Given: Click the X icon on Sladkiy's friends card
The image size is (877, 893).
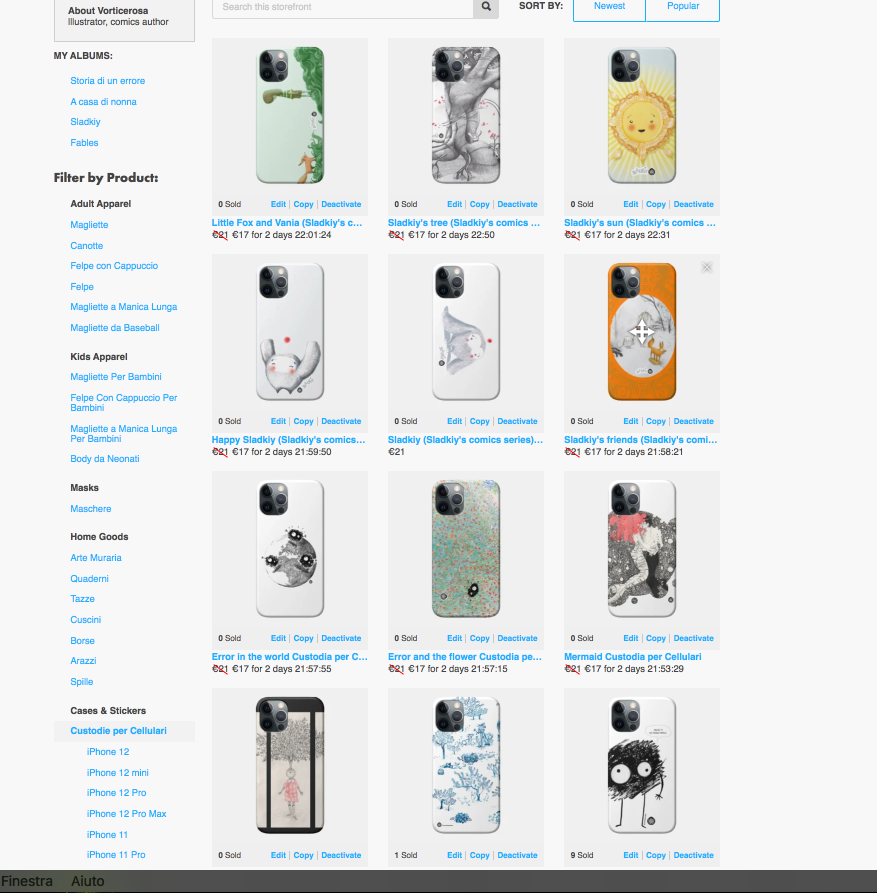Looking at the screenshot, I should coord(707,267).
